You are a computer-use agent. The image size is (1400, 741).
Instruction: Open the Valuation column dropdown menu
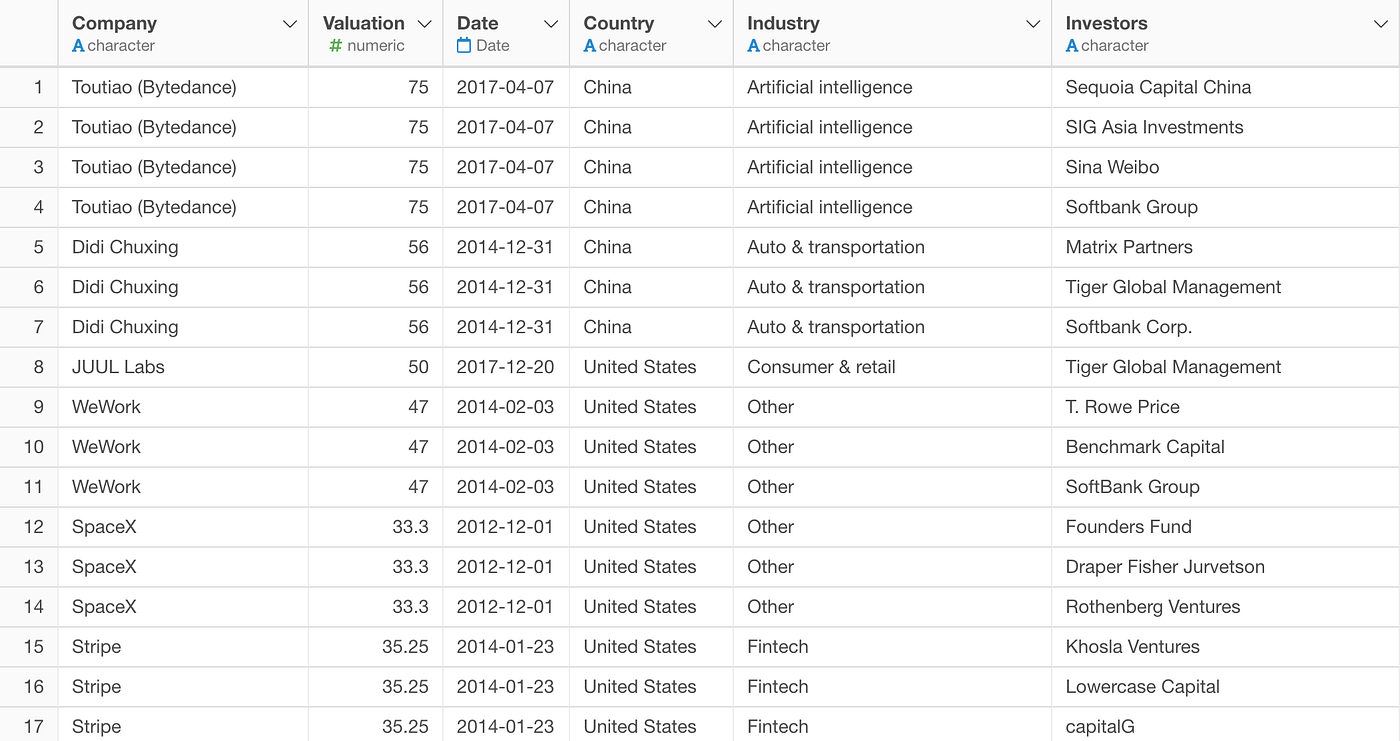(424, 23)
